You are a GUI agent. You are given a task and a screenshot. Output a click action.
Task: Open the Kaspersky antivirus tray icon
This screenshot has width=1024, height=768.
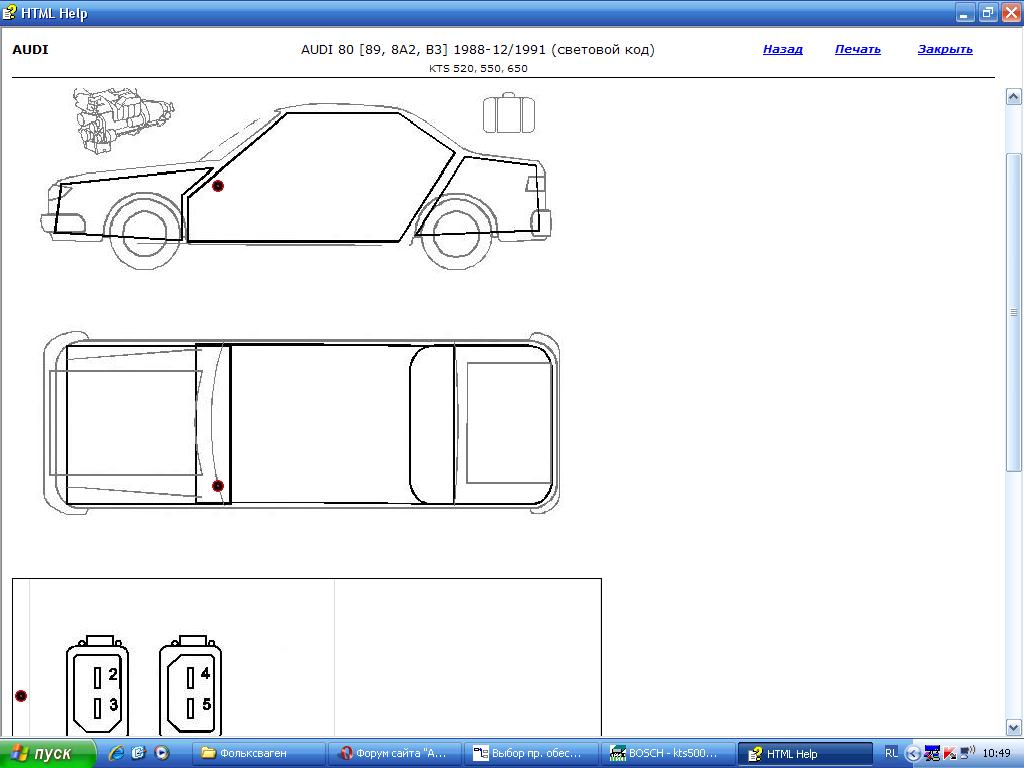tap(950, 754)
